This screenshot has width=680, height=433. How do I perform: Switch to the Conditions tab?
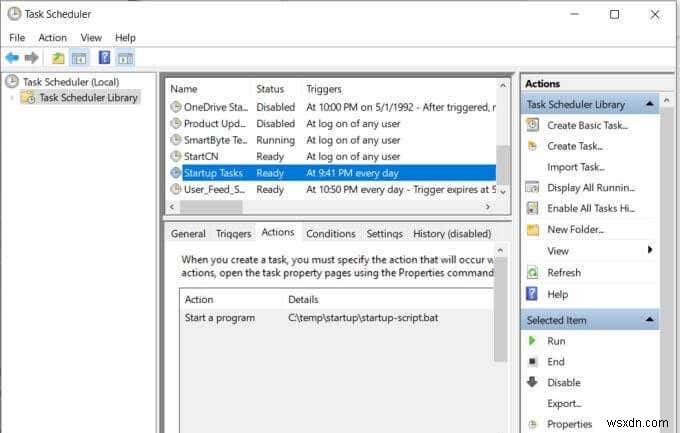(330, 233)
